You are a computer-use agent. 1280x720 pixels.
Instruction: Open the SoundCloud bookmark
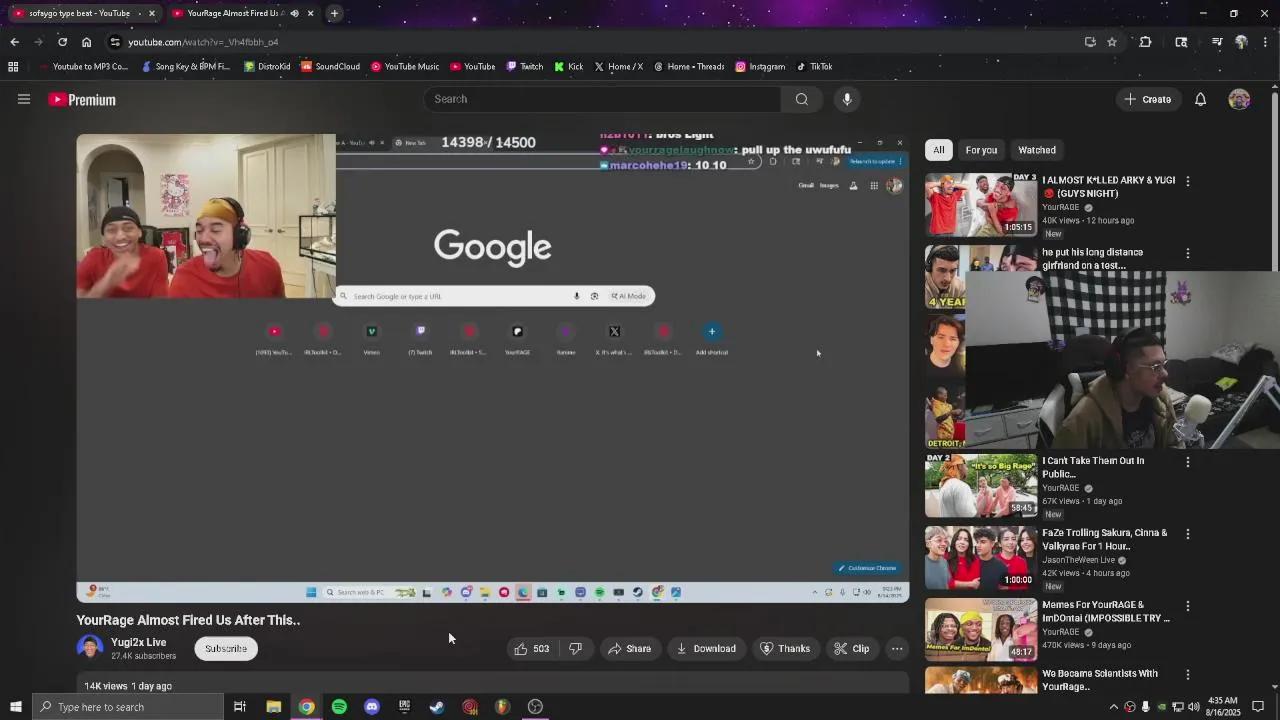(330, 67)
